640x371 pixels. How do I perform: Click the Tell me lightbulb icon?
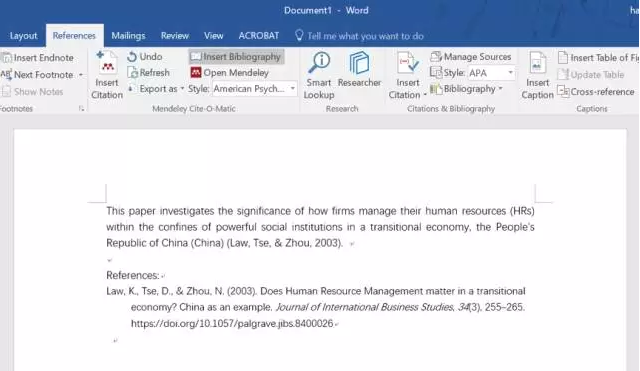click(x=299, y=36)
